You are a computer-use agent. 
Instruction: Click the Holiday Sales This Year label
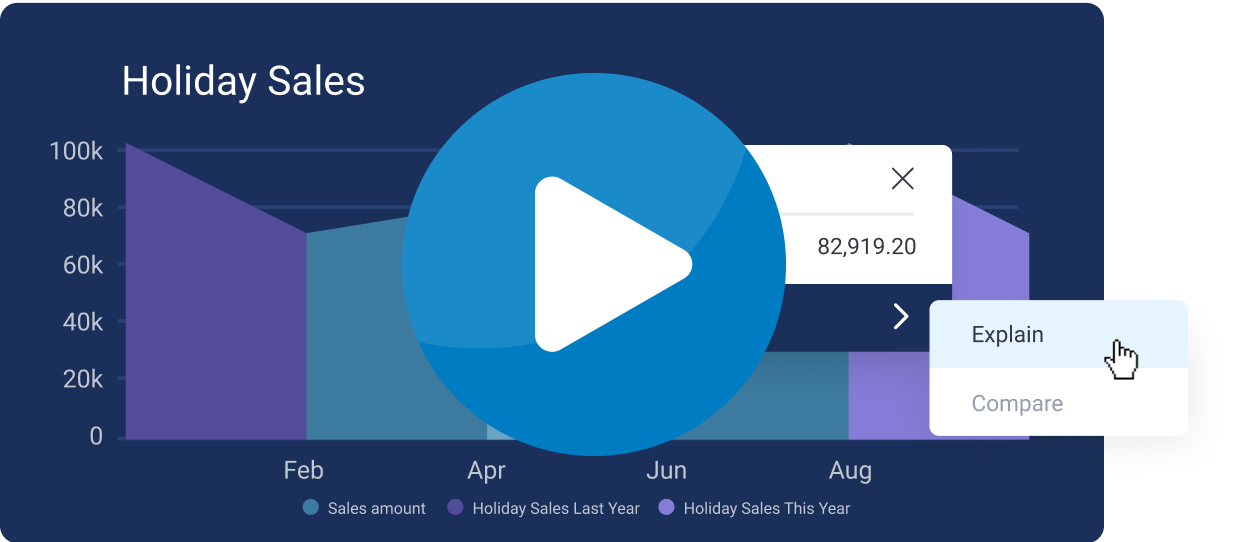[x=767, y=509]
